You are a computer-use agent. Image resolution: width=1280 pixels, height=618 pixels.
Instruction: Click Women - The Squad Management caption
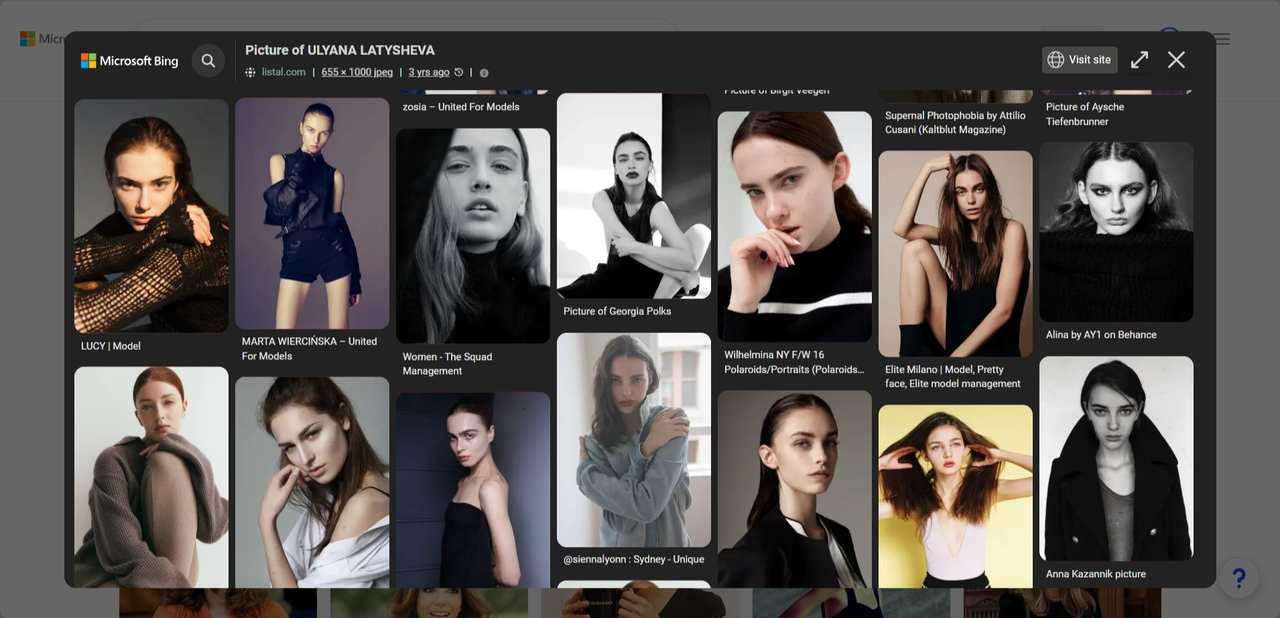(447, 363)
